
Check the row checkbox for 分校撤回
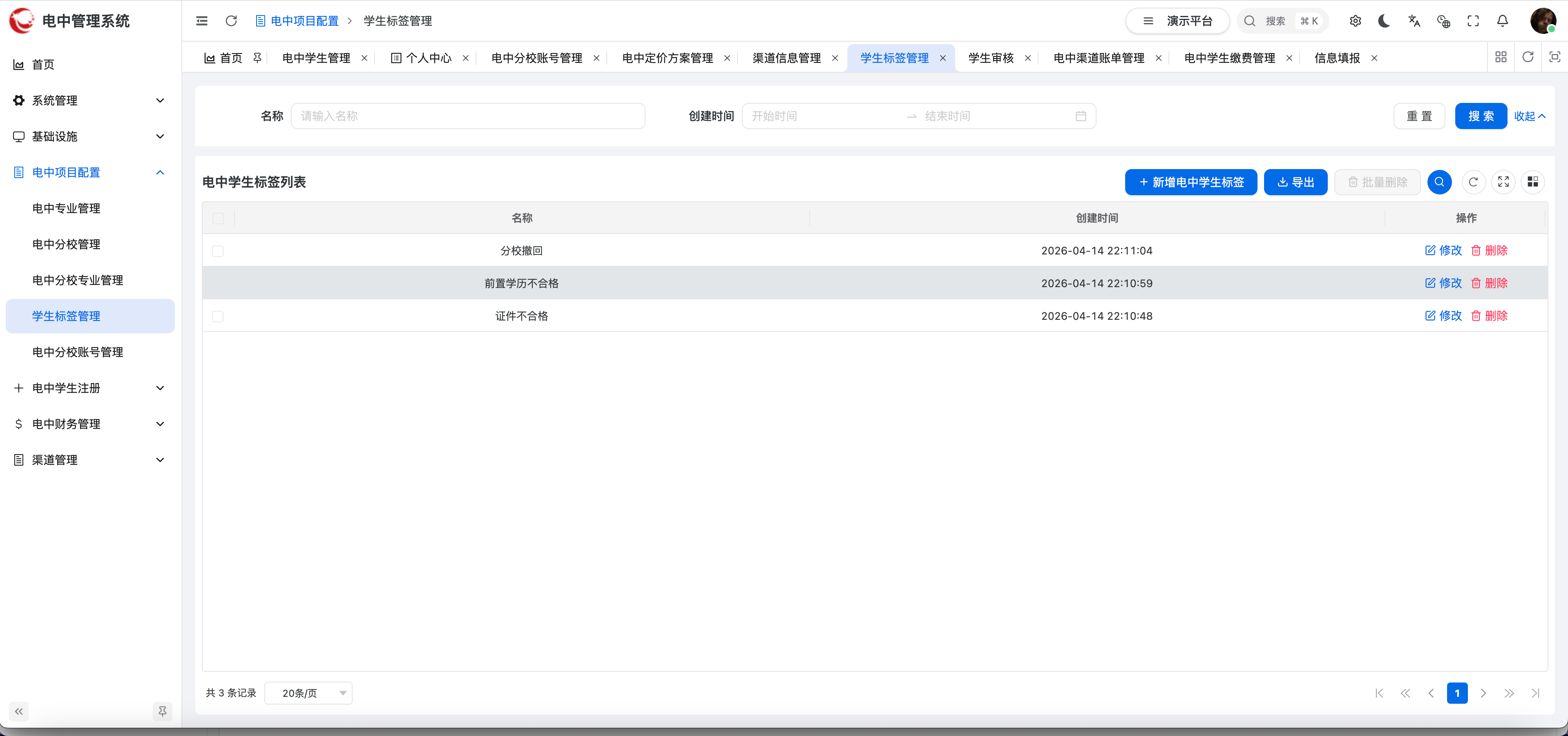(219, 250)
